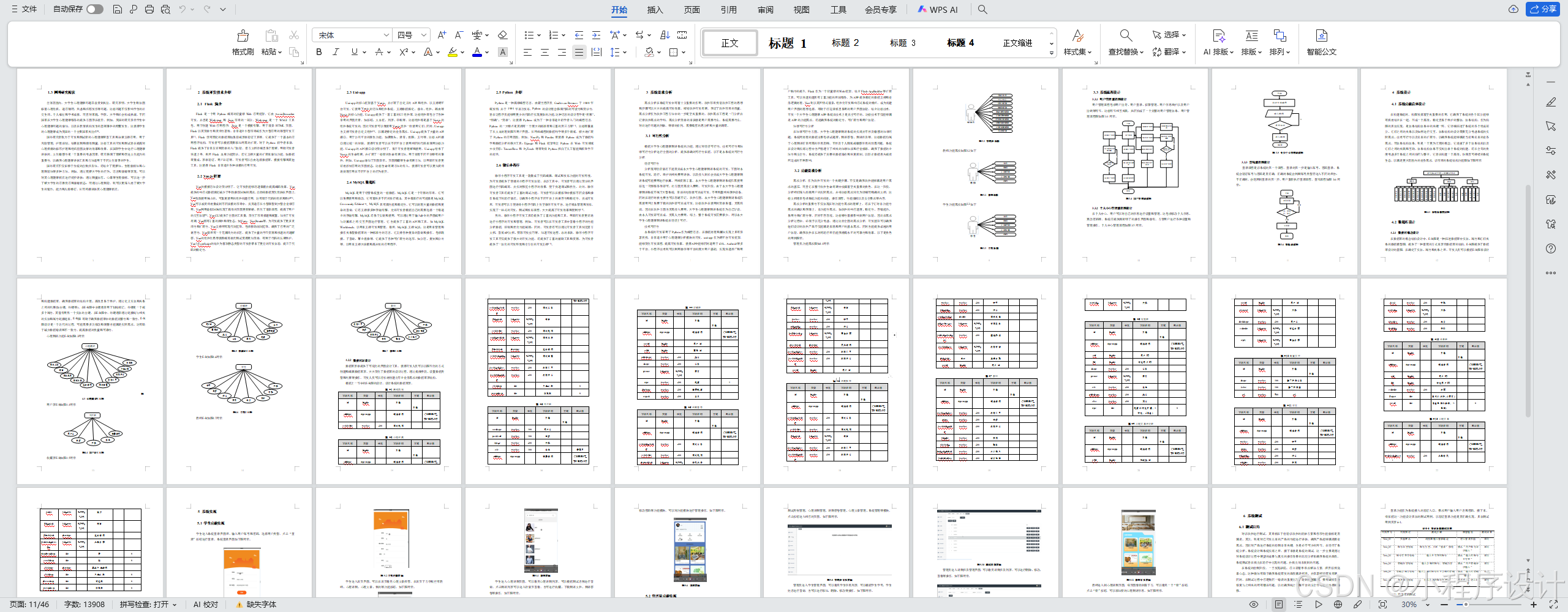Image resolution: width=1568 pixels, height=612 pixels.
Task: Click the search magnifier in menu bar
Action: point(982,9)
